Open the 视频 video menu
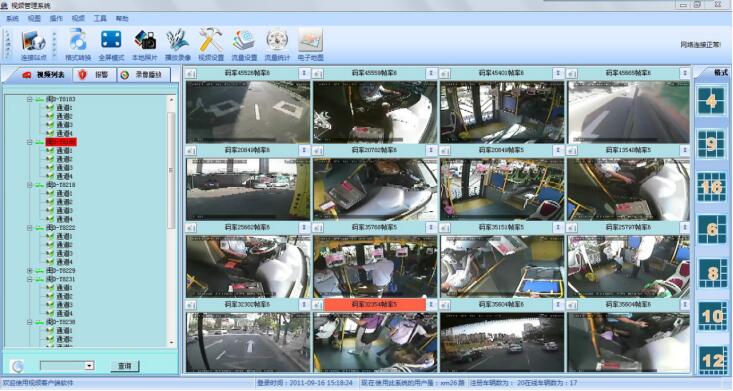The image size is (733, 391). (x=78, y=19)
